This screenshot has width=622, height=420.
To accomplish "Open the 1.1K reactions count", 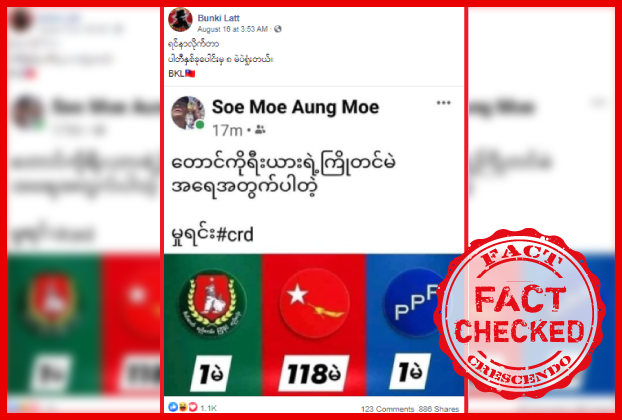I will [x=208, y=408].
